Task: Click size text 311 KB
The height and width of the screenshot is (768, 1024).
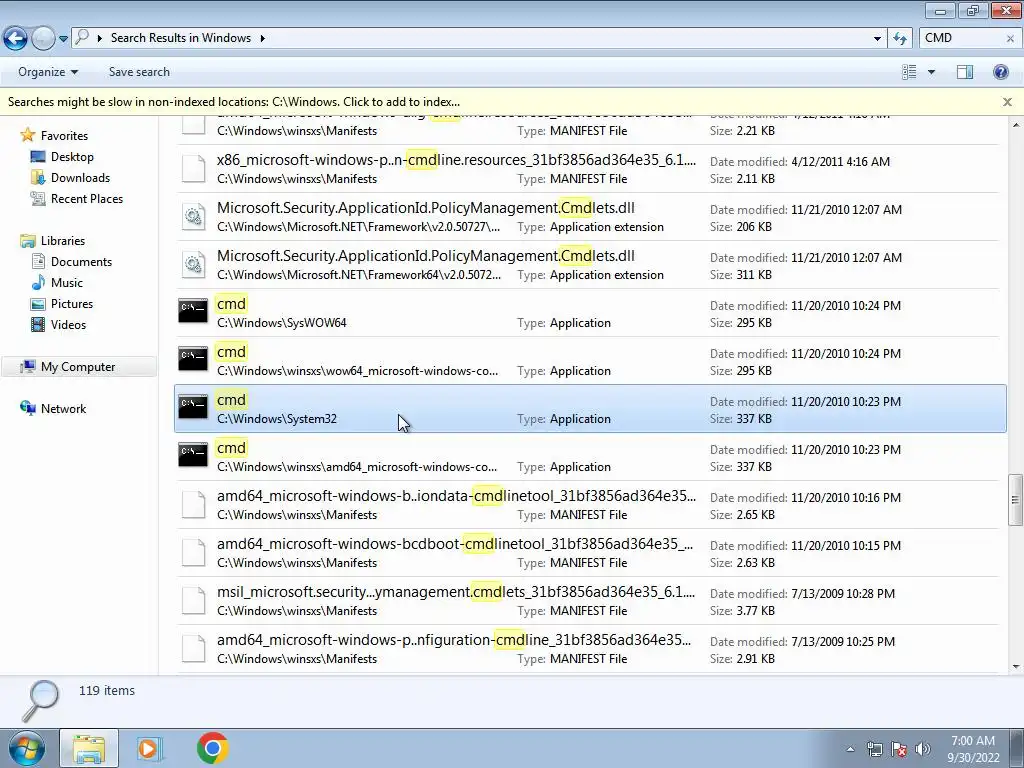Action: point(754,274)
